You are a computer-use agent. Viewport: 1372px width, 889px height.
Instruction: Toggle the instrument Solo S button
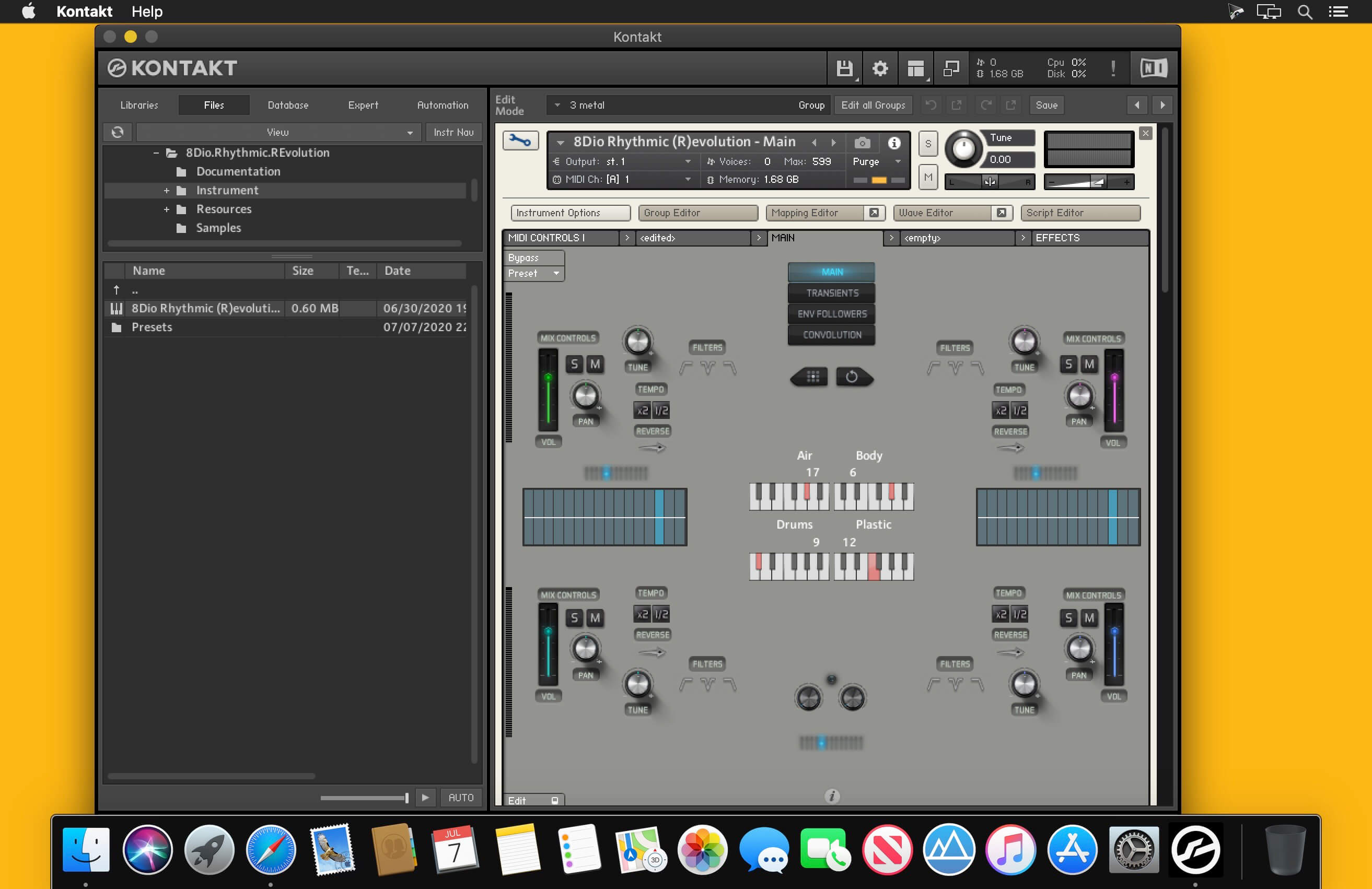click(x=927, y=144)
